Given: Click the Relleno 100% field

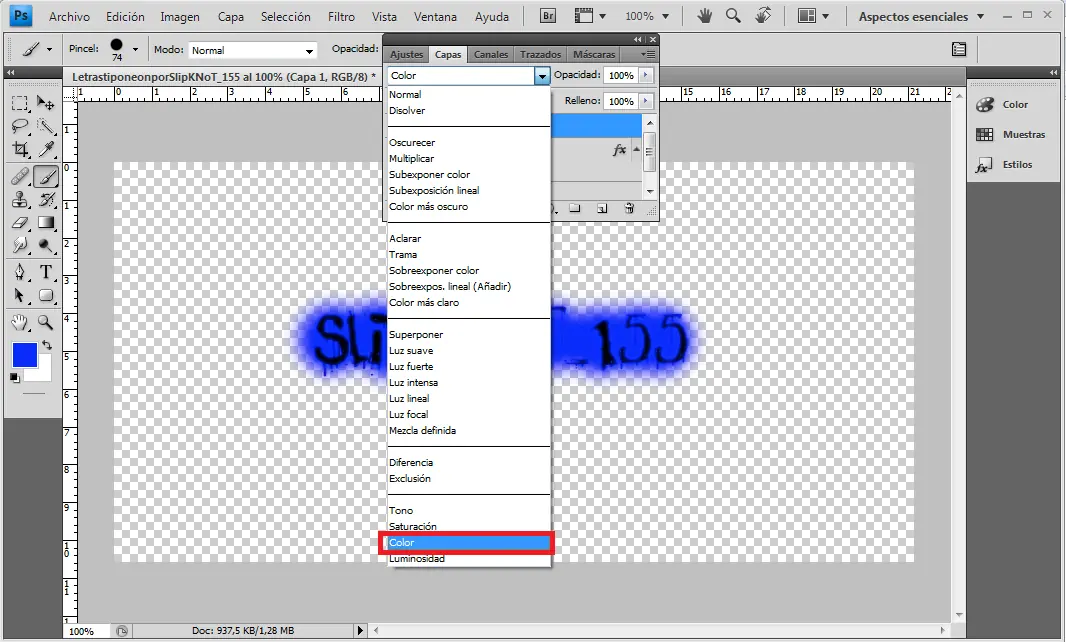Looking at the screenshot, I should click(621, 101).
